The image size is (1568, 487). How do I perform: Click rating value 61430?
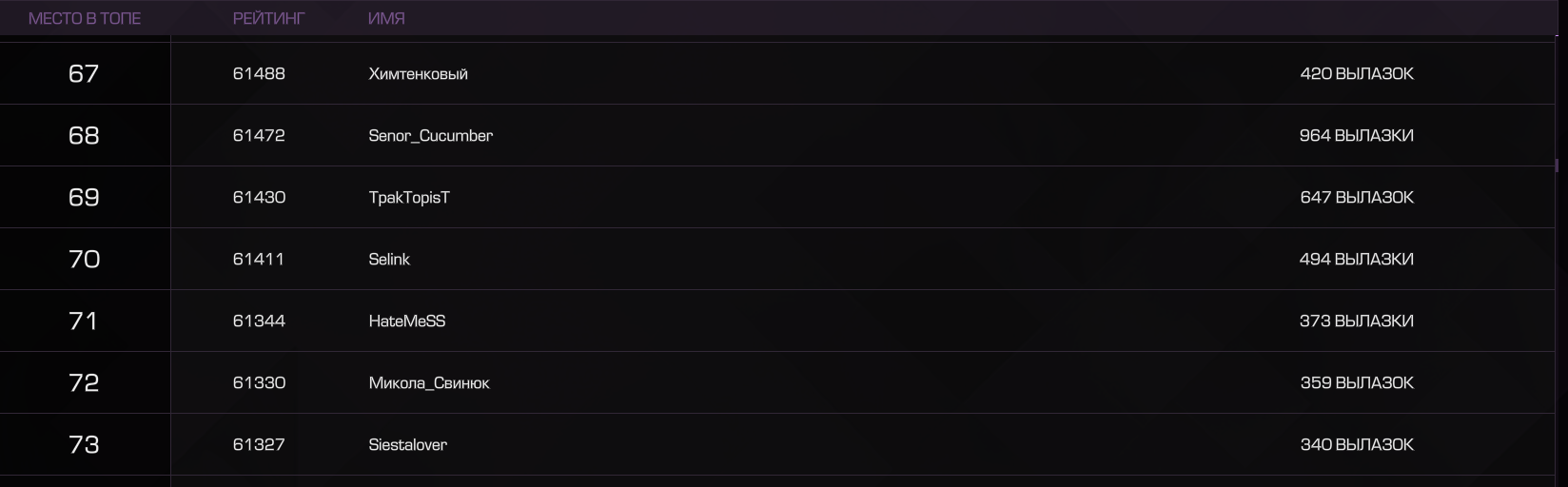(259, 198)
